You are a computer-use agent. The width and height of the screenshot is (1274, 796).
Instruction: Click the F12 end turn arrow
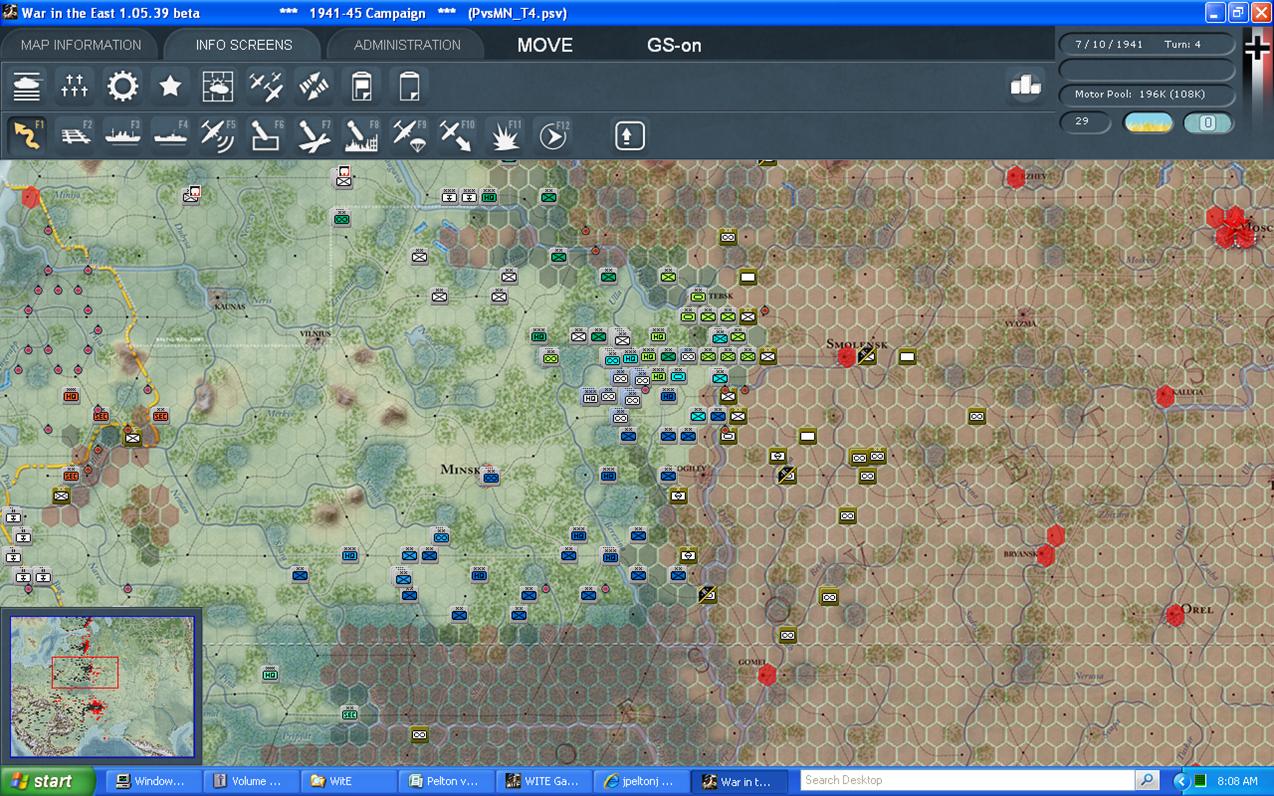[x=553, y=135]
